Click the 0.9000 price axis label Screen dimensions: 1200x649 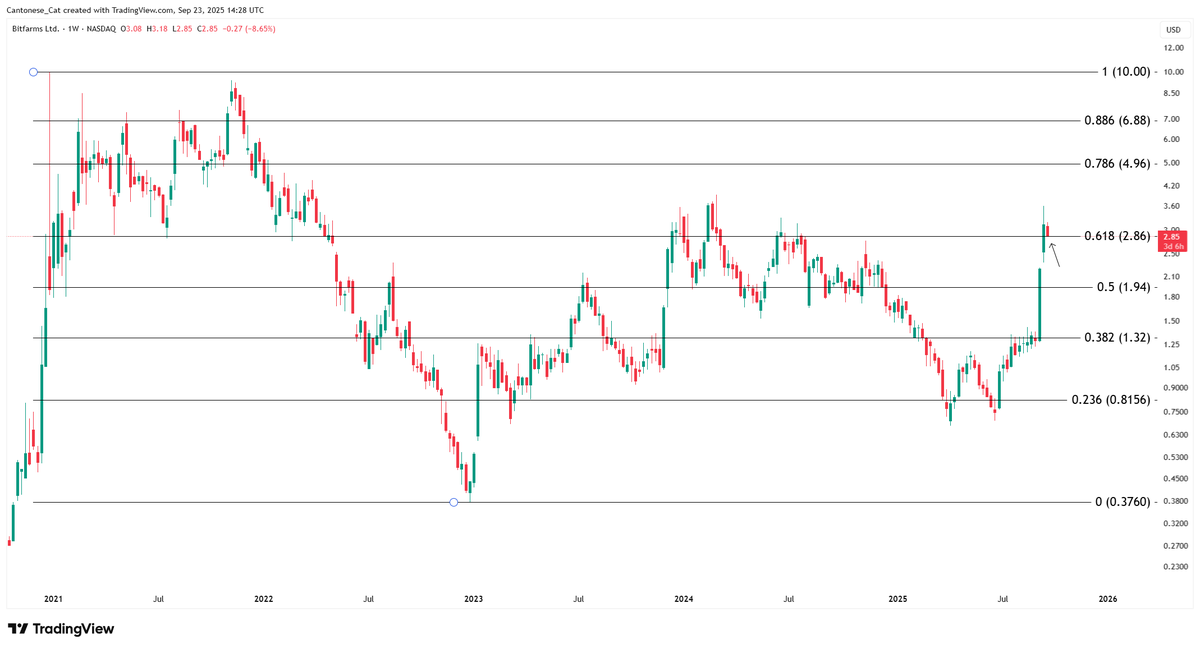1176,388
